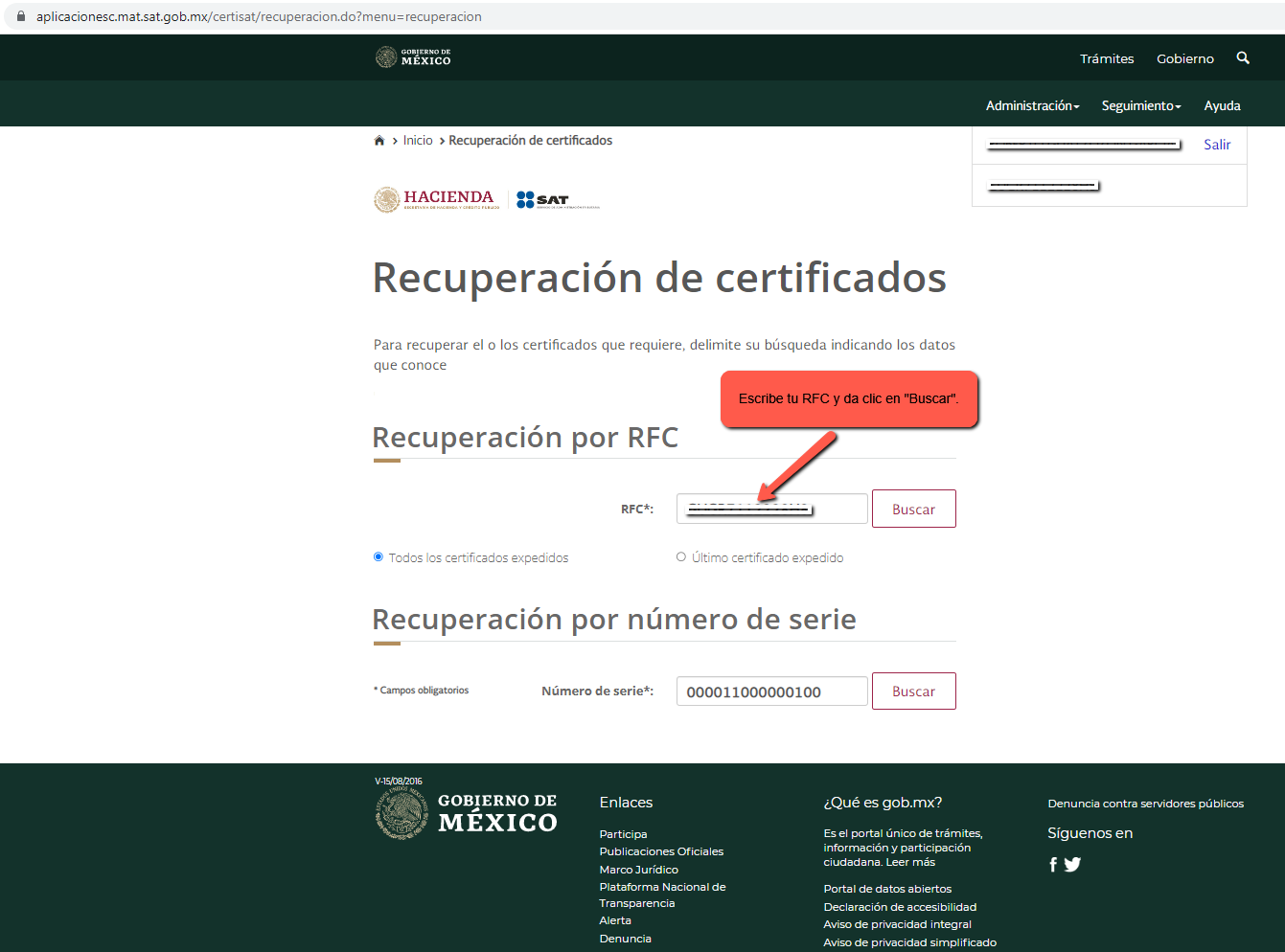Click Buscar button next to RFC field
Viewport: 1285px width, 952px height.
click(x=913, y=510)
